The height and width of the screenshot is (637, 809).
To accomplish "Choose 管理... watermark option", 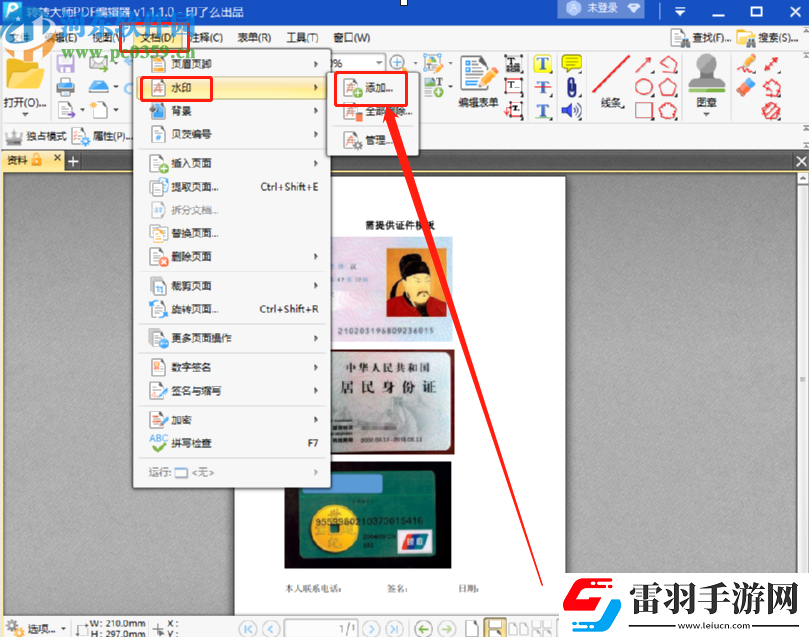I will click(372, 140).
